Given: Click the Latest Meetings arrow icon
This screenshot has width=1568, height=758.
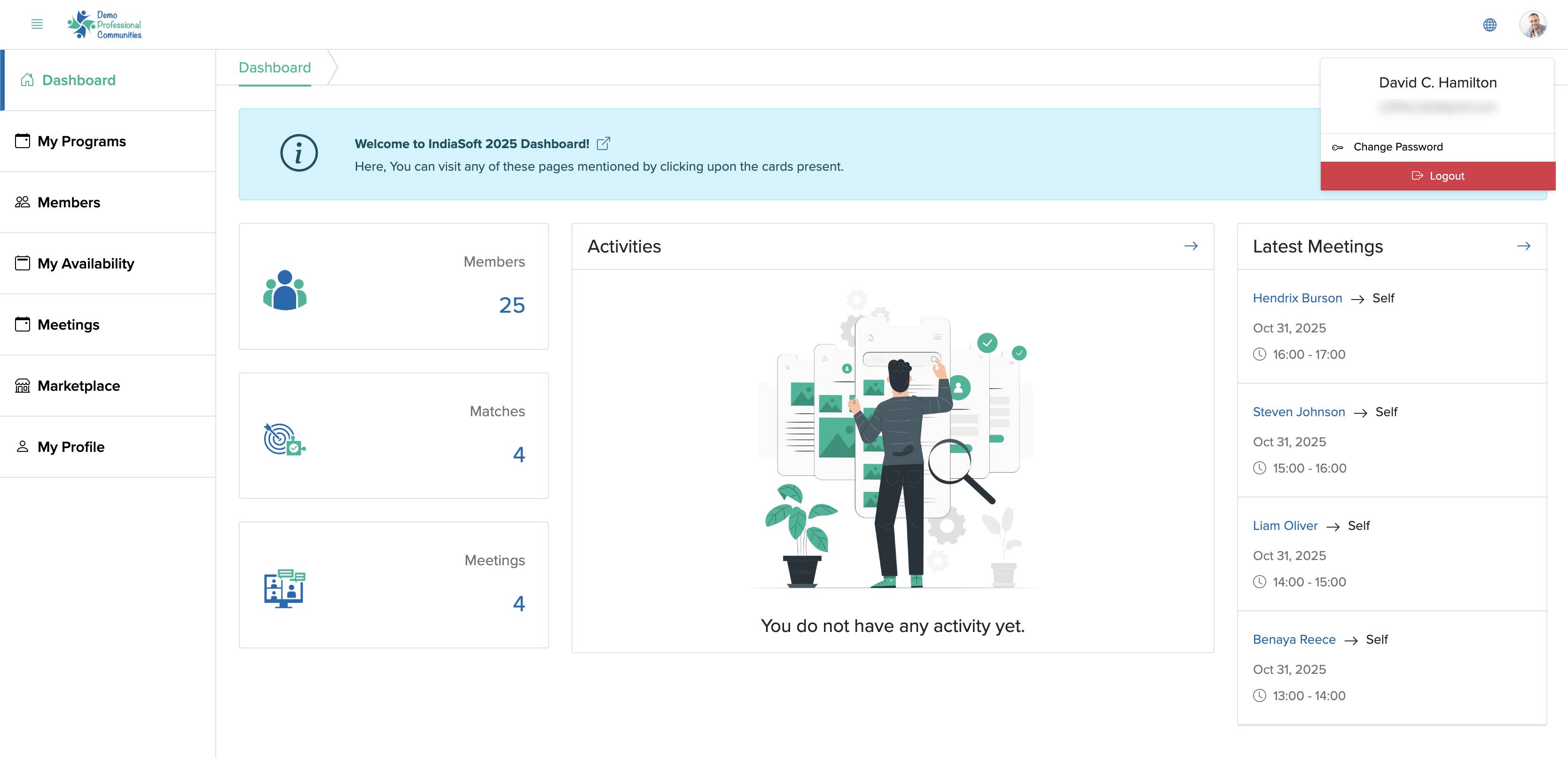Looking at the screenshot, I should click(1523, 246).
